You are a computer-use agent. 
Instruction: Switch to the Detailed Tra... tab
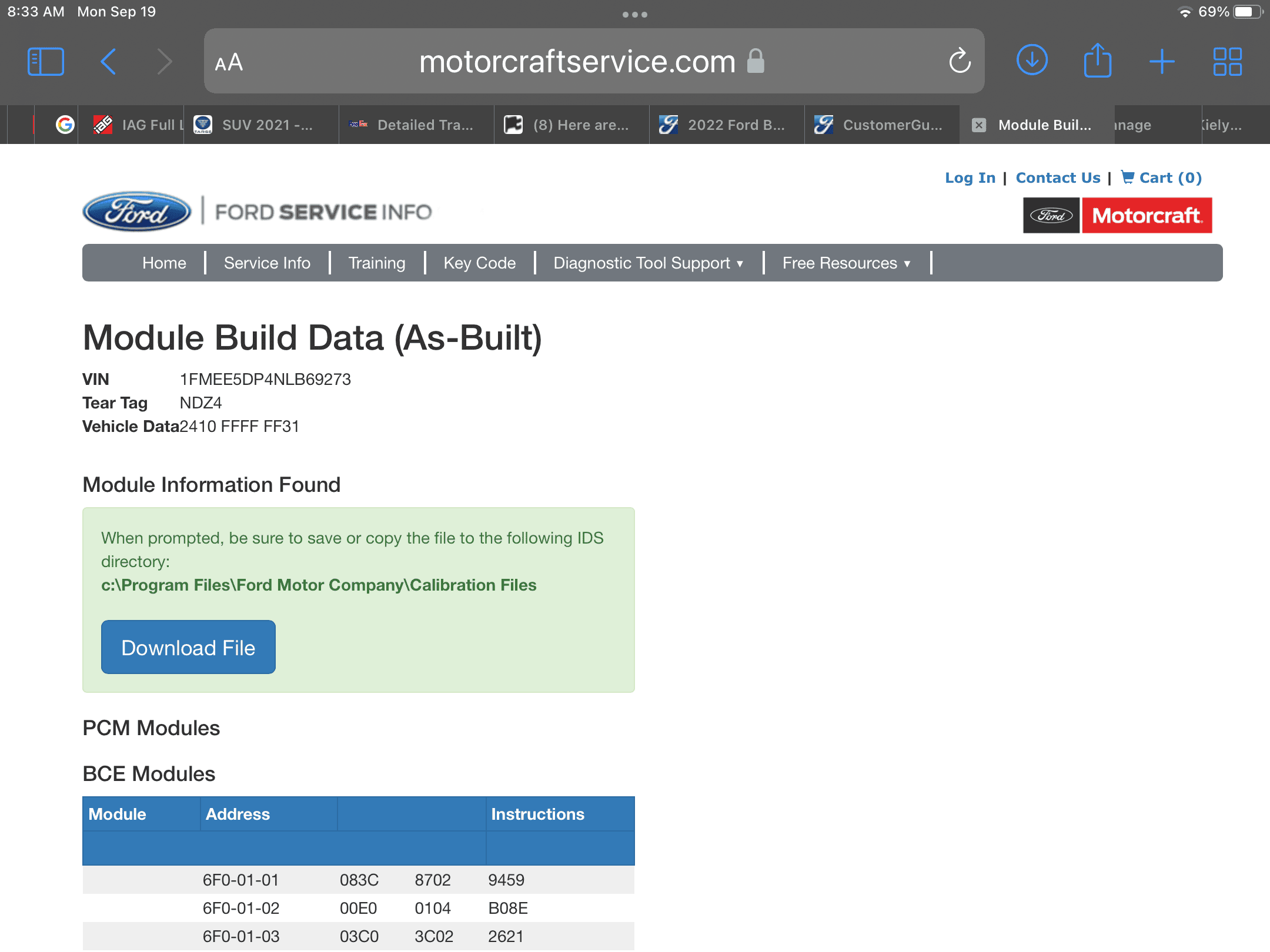pyautogui.click(x=416, y=125)
